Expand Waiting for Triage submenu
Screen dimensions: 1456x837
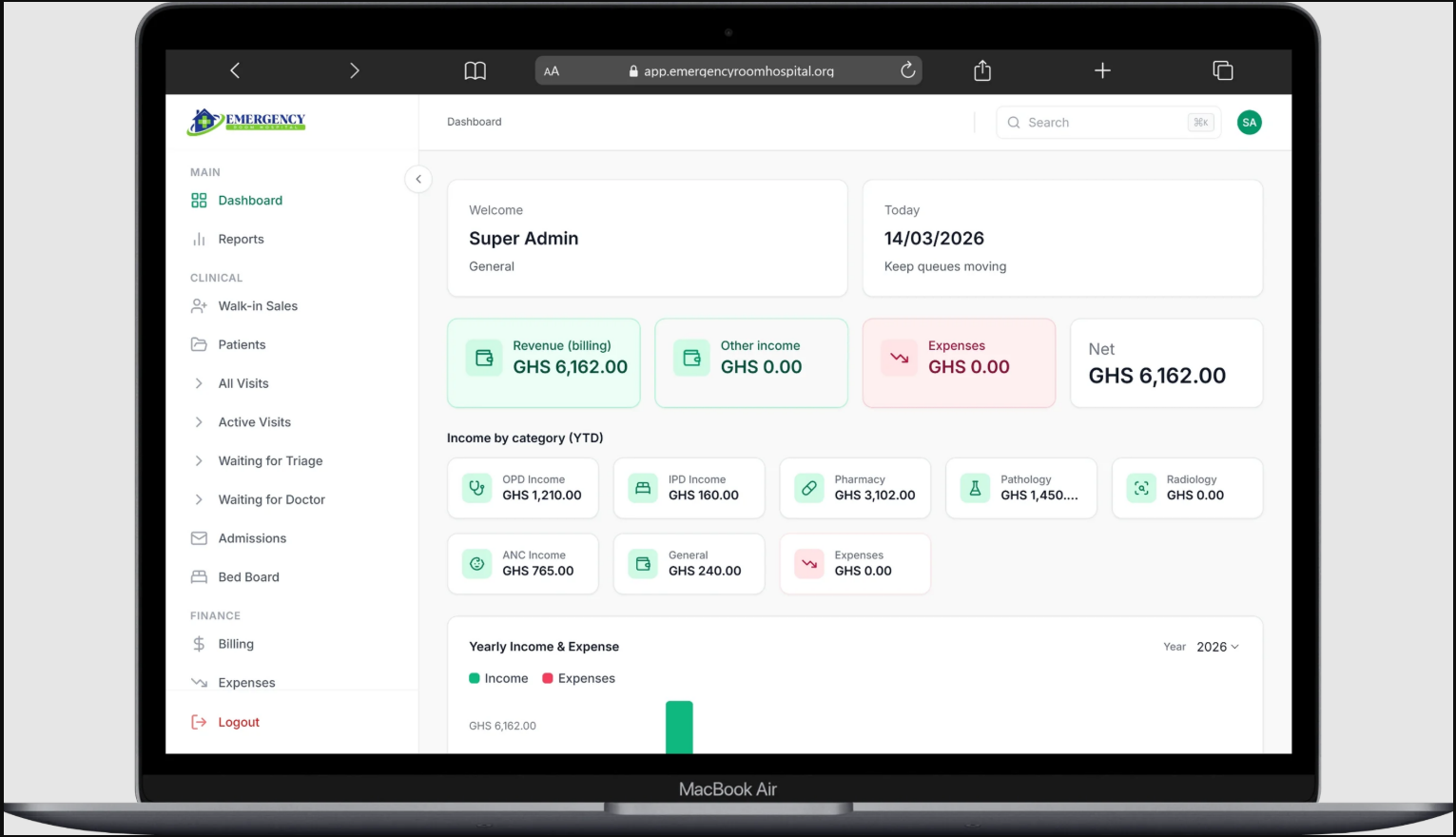199,461
